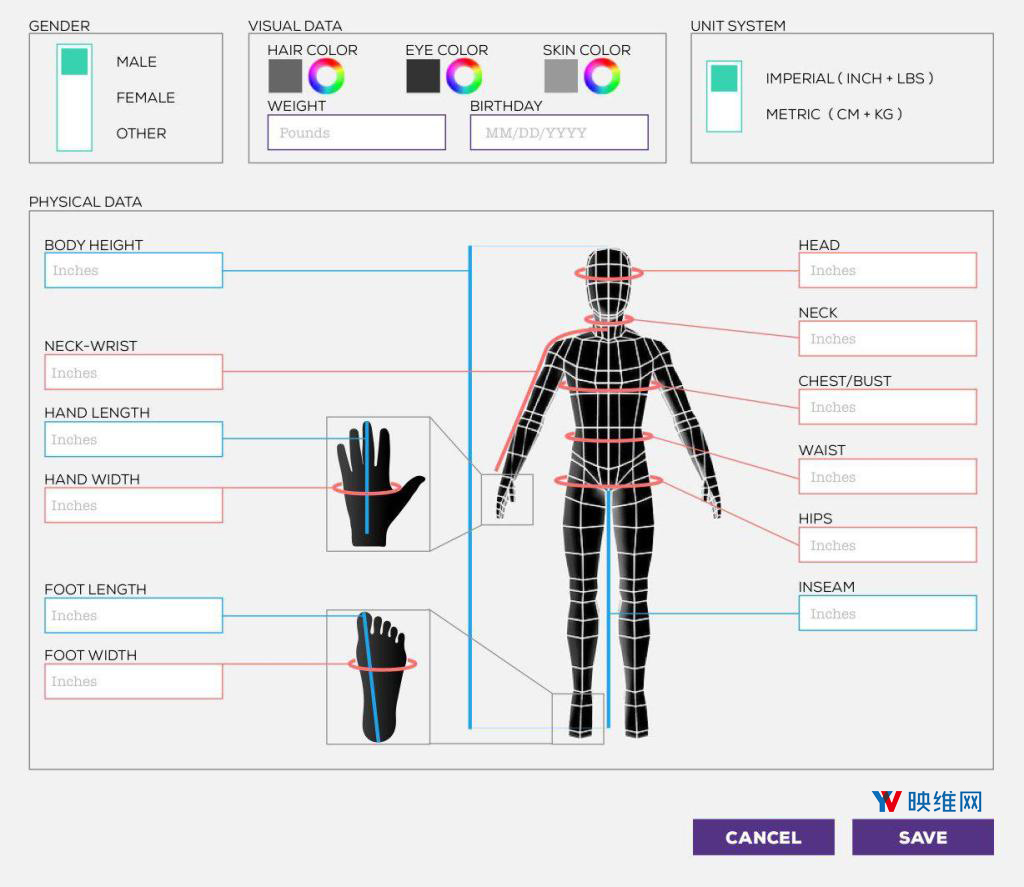Open the skin color wheel picker
Viewport: 1024px width, 887px height.
(x=602, y=76)
